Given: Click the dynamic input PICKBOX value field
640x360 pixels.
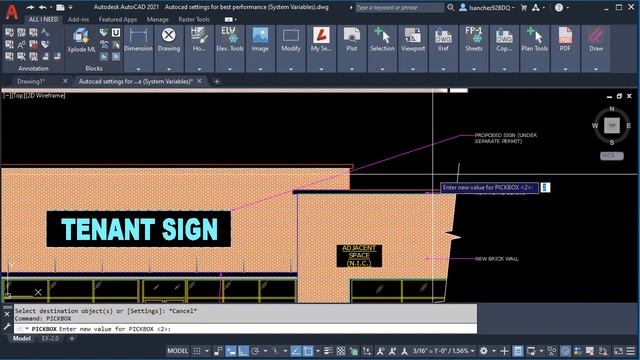Looking at the screenshot, I should 545,187.
